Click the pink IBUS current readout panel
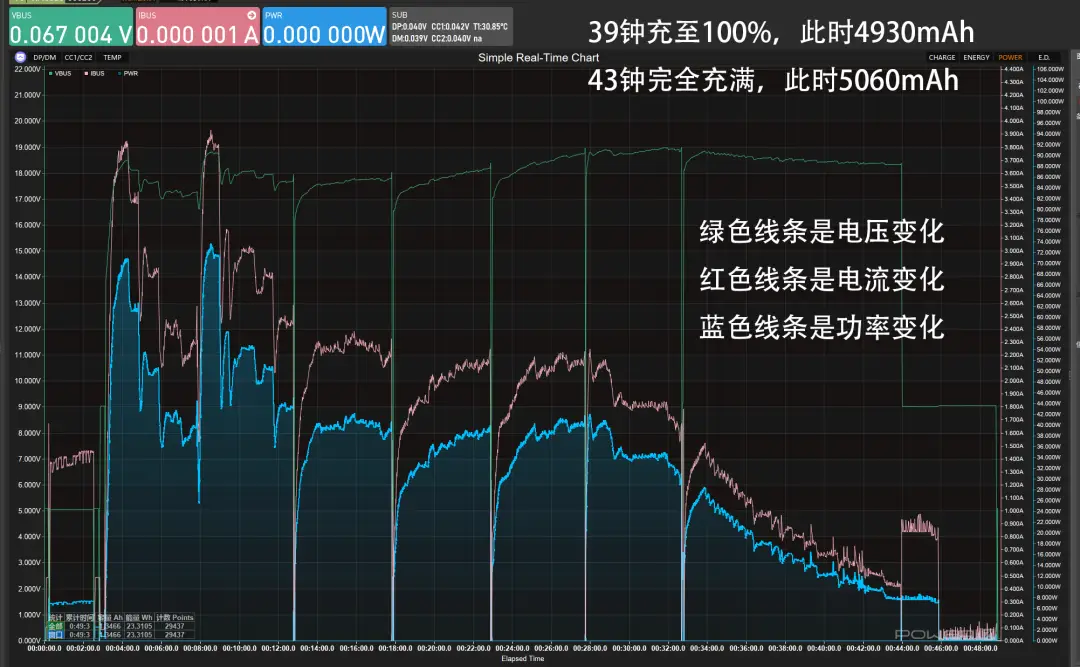This screenshot has height=667, width=1080. [x=198, y=27]
